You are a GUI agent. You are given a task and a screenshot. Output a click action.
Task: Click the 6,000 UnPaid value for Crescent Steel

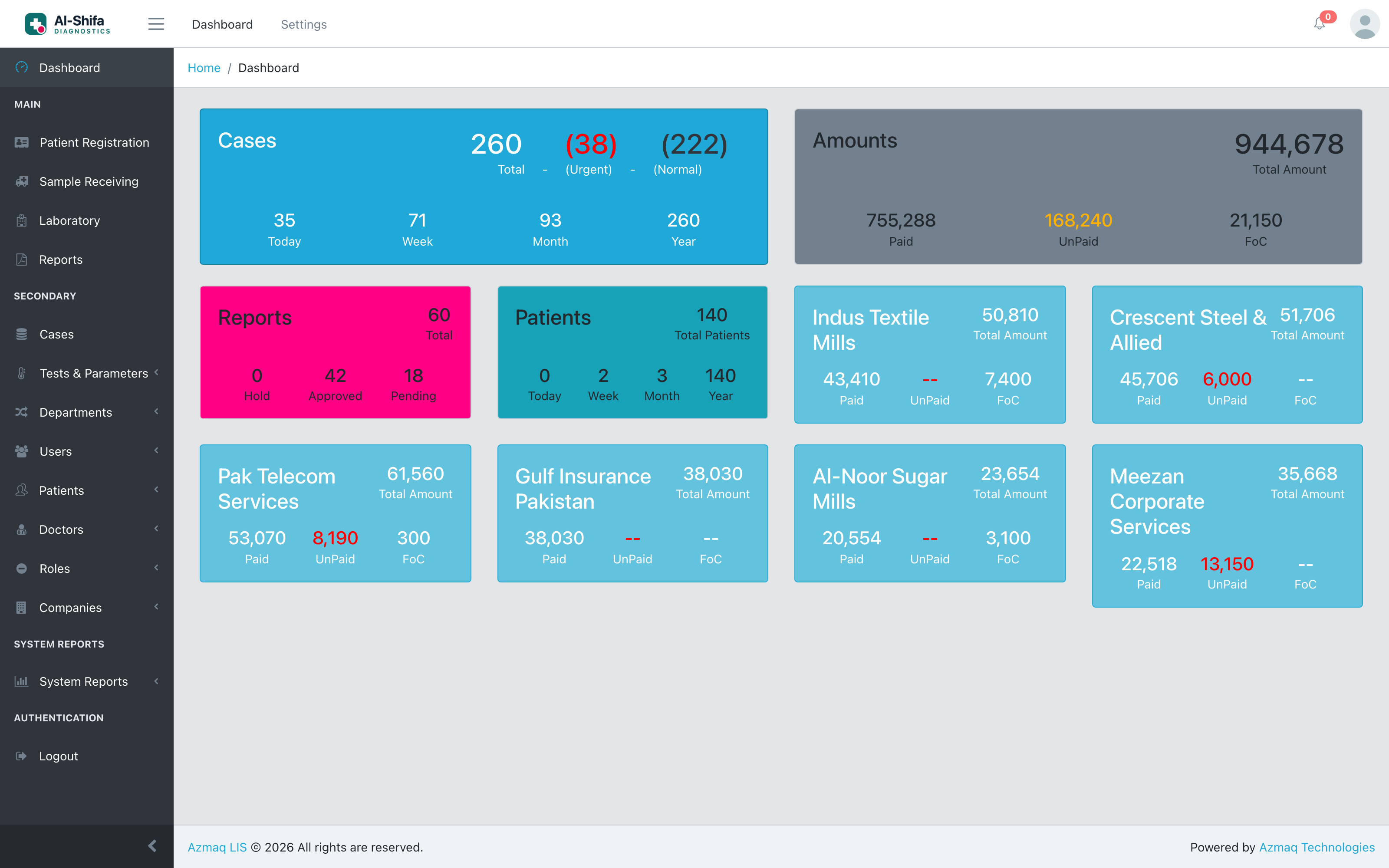click(x=1227, y=379)
